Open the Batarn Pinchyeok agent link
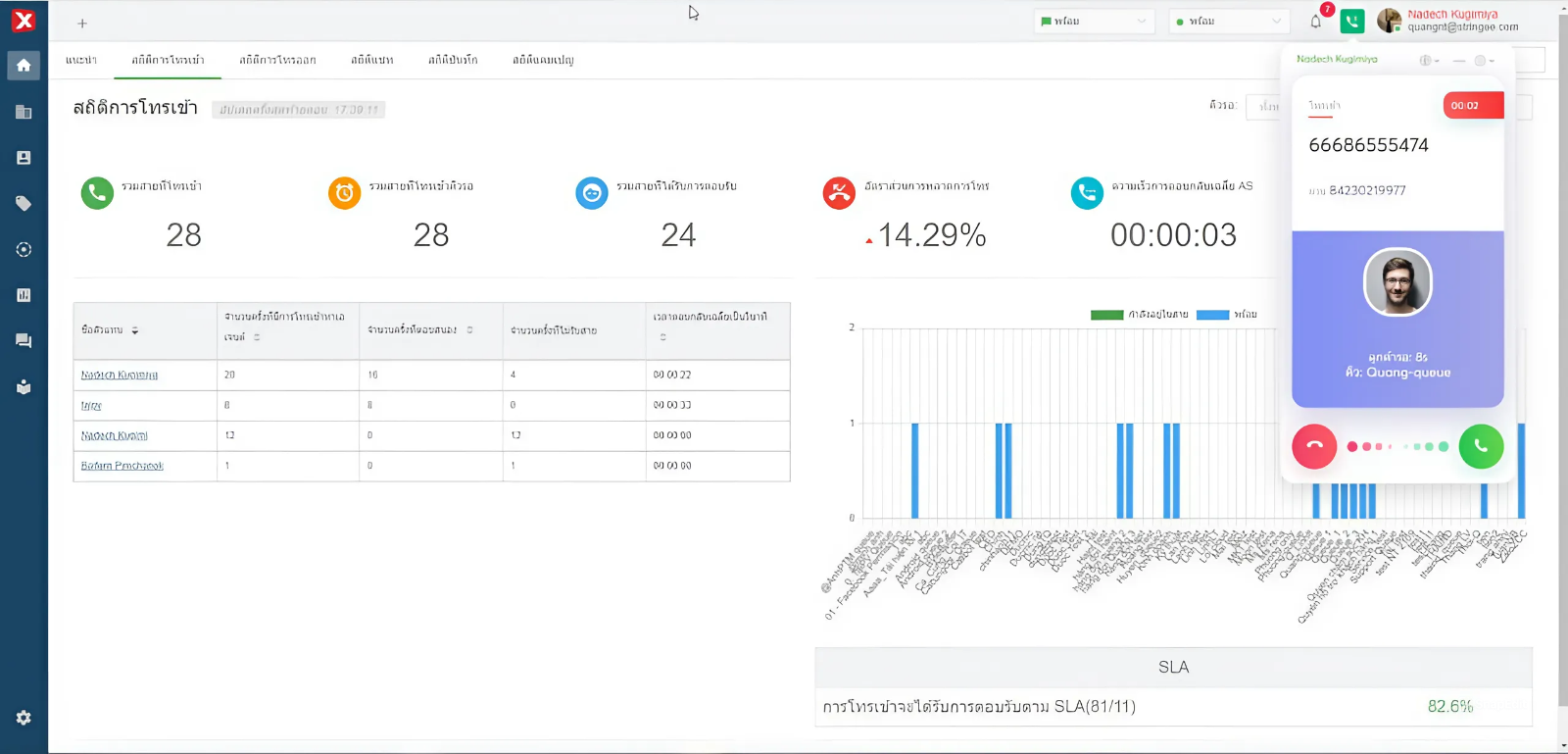The width and height of the screenshot is (1568, 754). (122, 466)
